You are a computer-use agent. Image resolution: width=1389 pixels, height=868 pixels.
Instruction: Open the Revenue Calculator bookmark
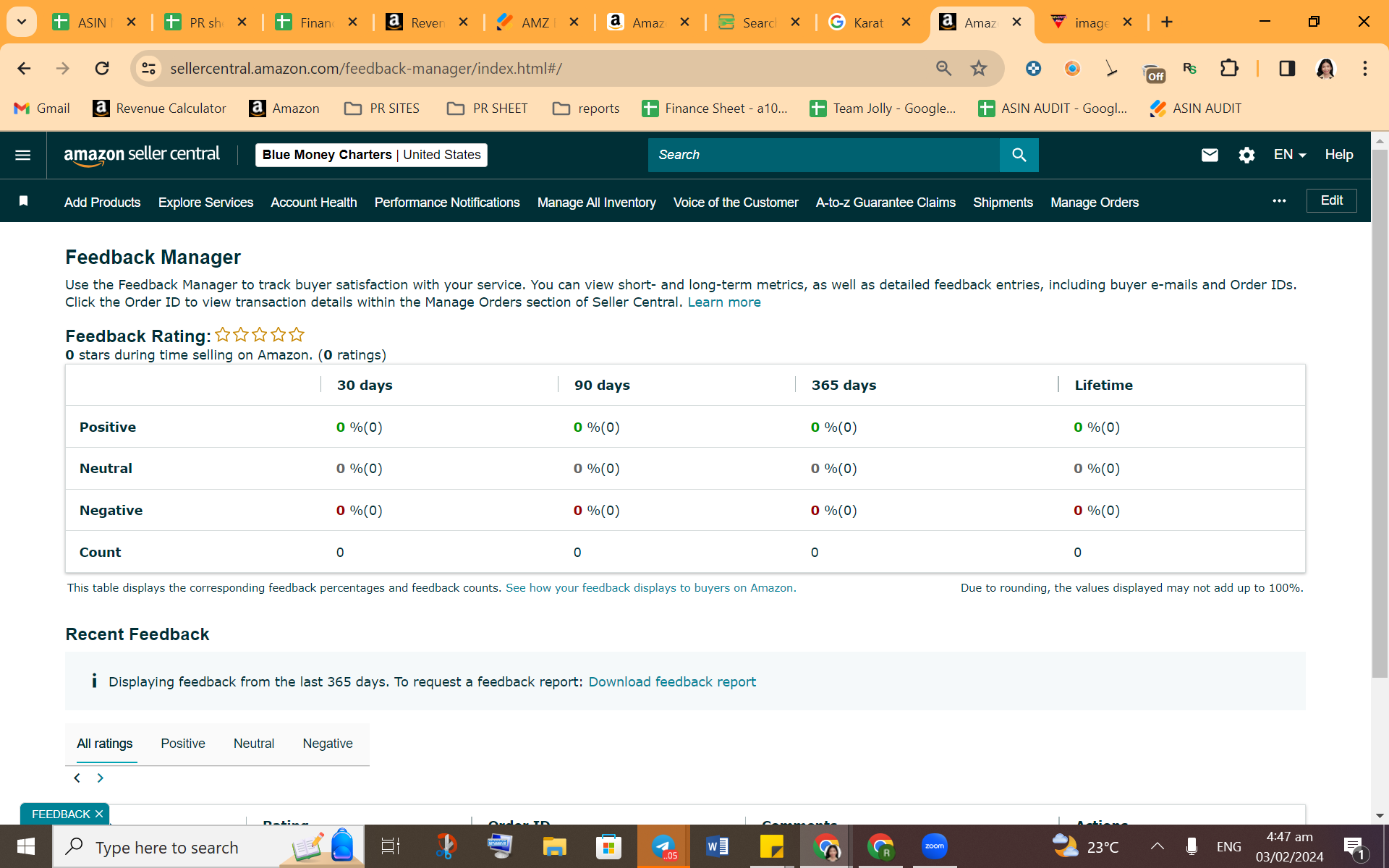click(159, 109)
